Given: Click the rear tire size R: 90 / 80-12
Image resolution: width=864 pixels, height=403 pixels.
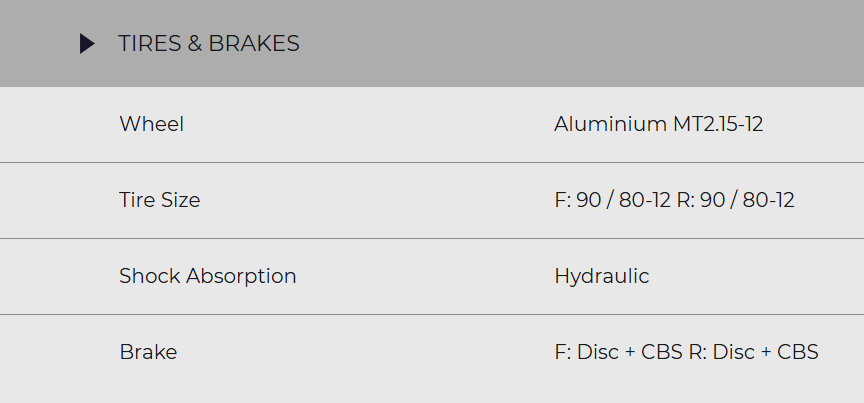Looking at the screenshot, I should pos(736,200).
